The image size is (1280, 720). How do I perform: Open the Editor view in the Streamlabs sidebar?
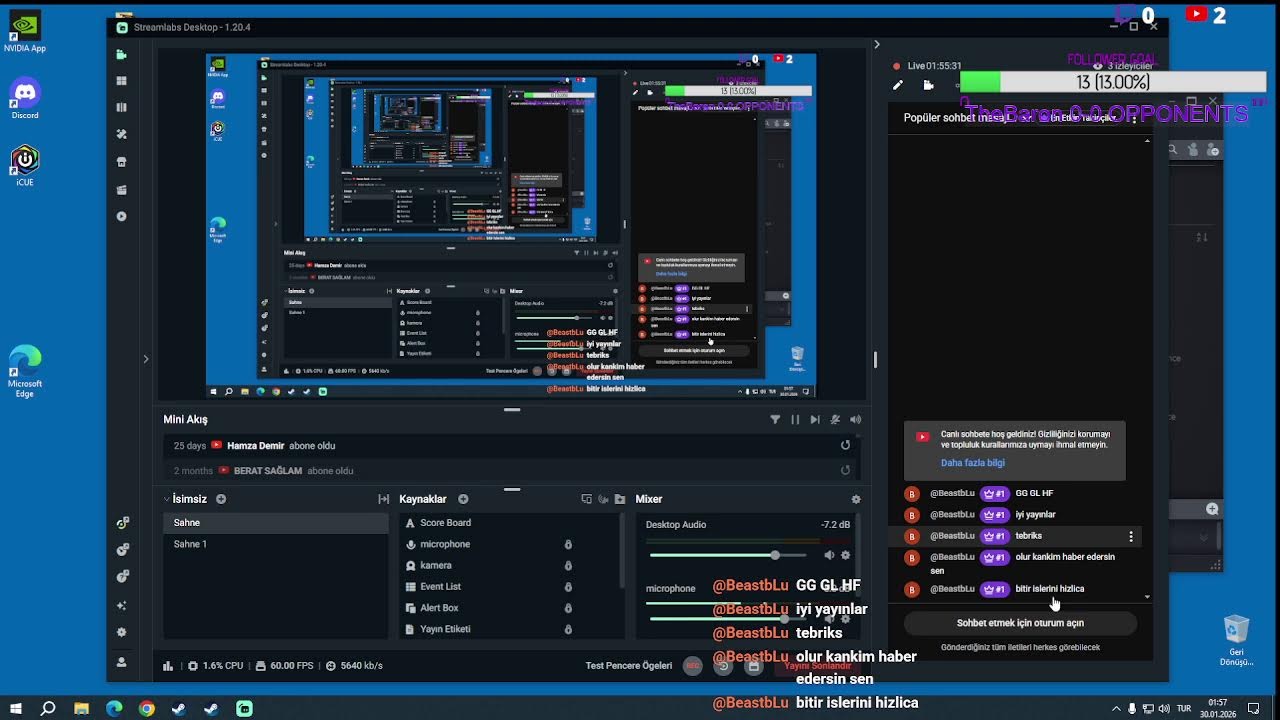point(122,54)
